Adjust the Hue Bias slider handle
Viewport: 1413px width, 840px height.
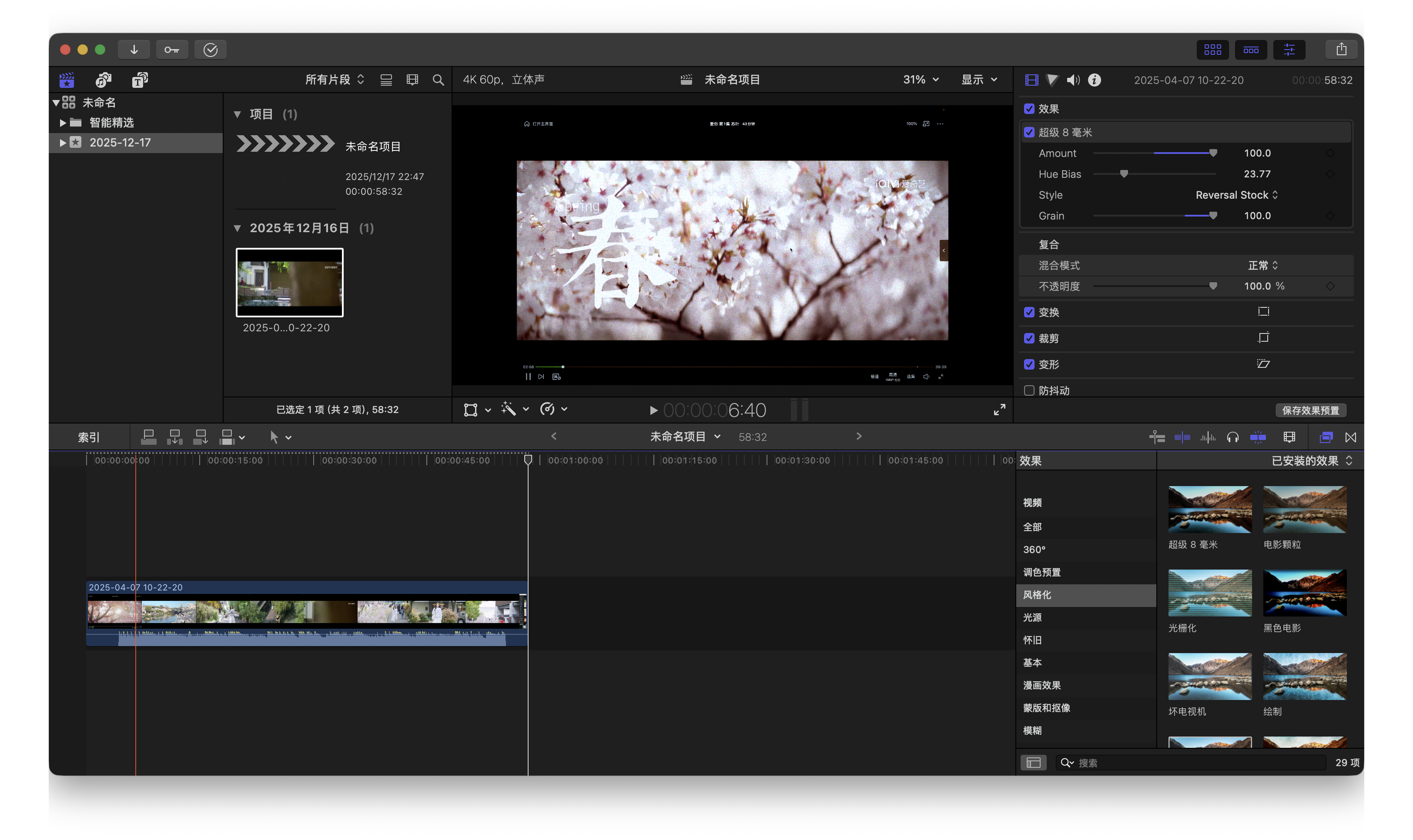click(1124, 174)
